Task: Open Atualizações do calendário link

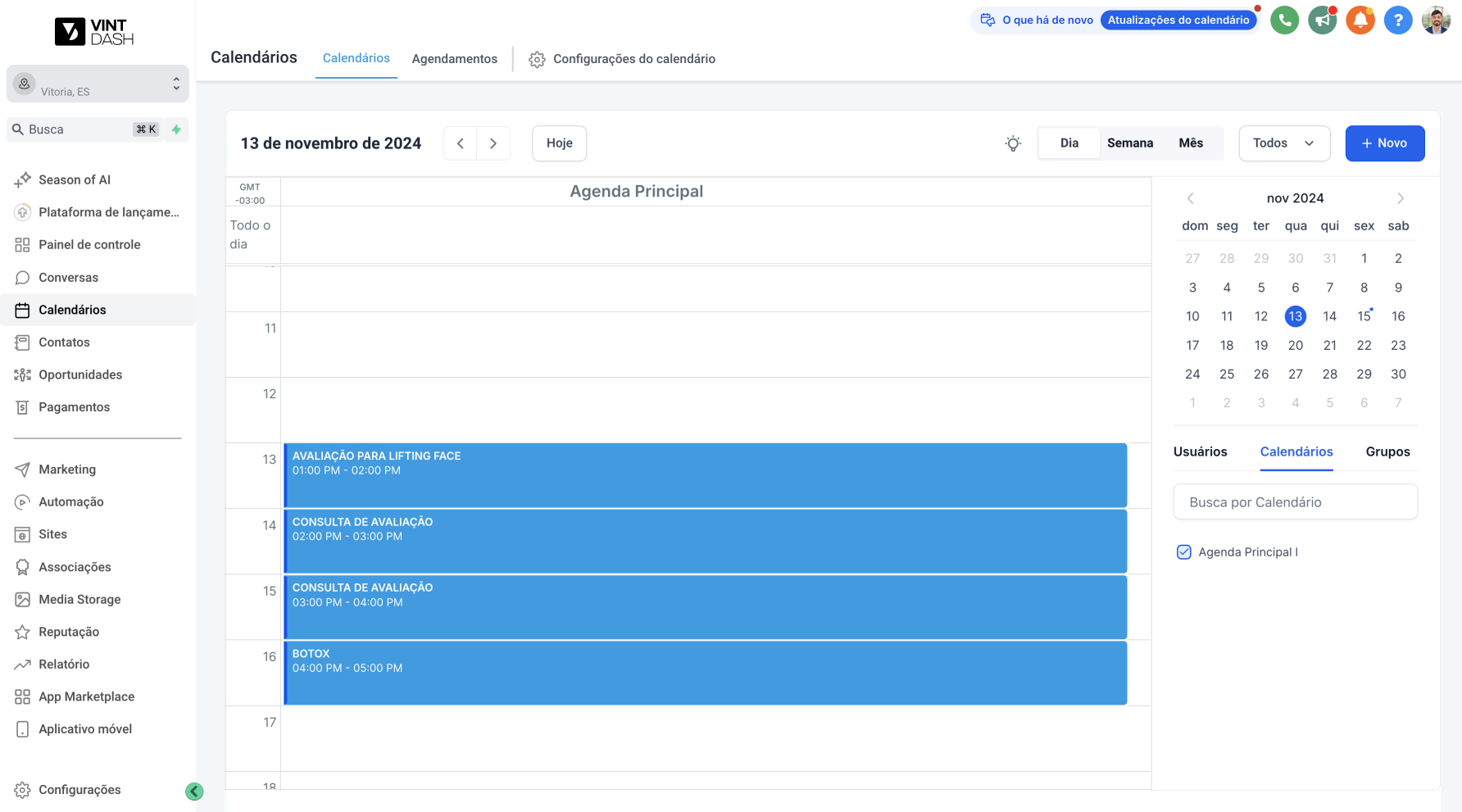Action: pyautogui.click(x=1178, y=20)
